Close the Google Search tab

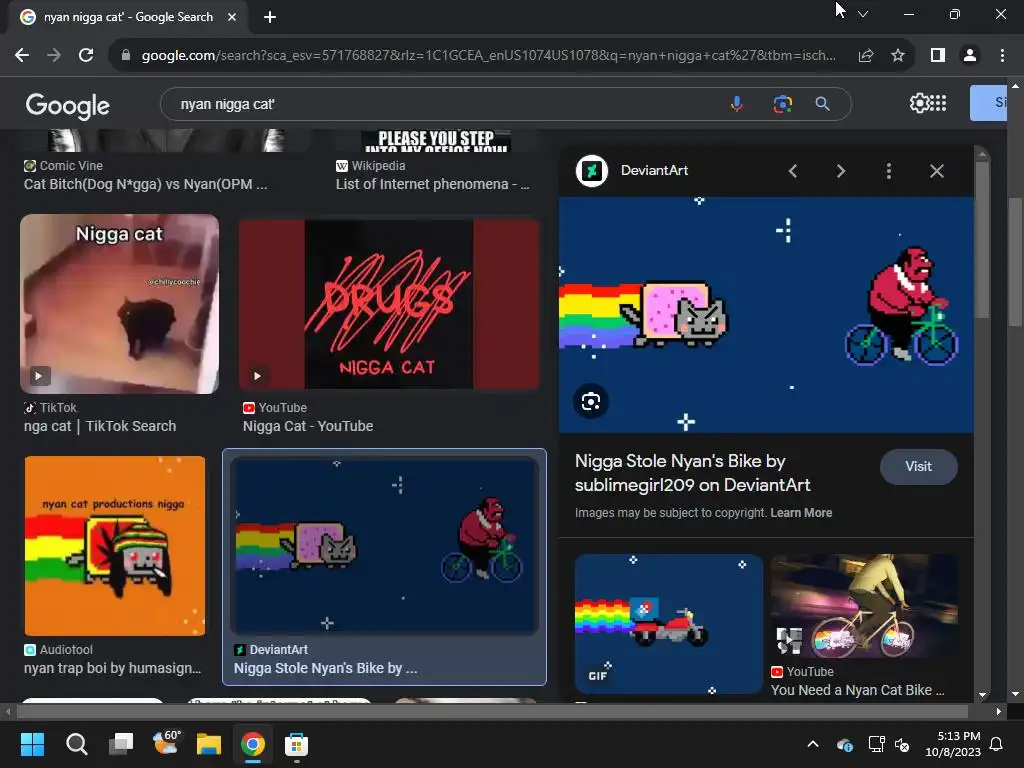pos(232,17)
